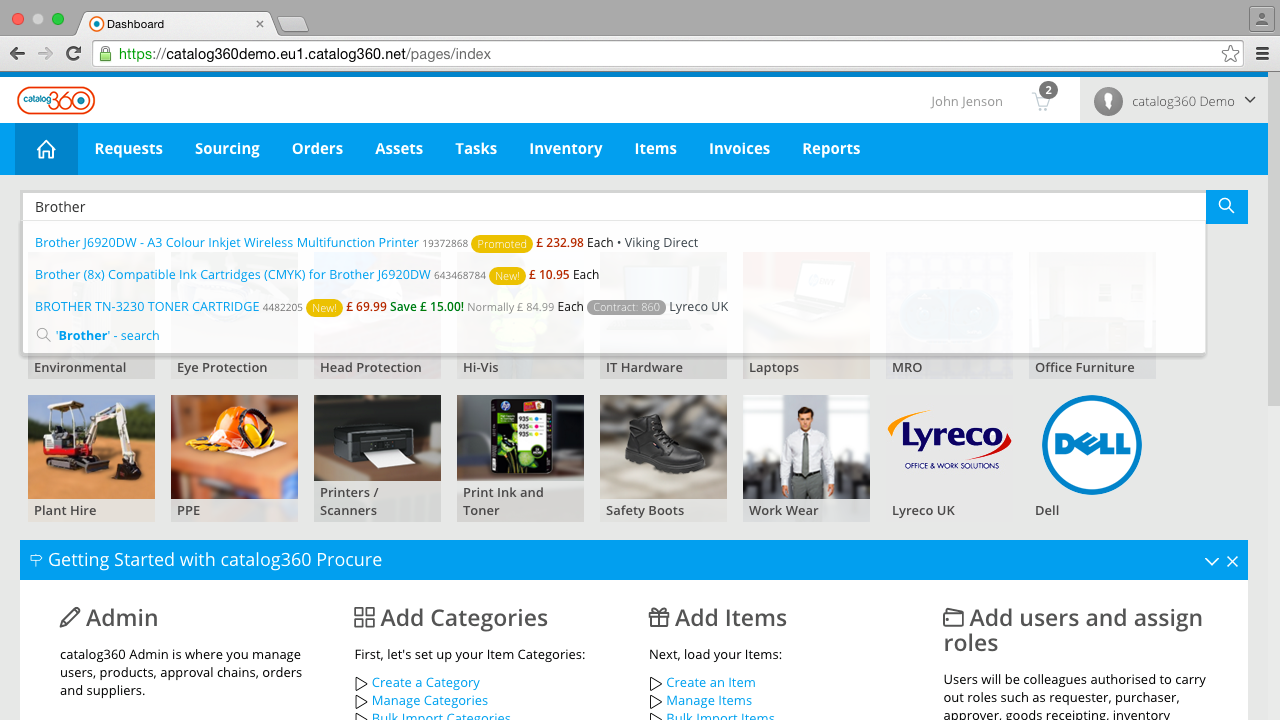Click the Create a Category link
Screen dimensions: 1280x720
click(x=426, y=683)
